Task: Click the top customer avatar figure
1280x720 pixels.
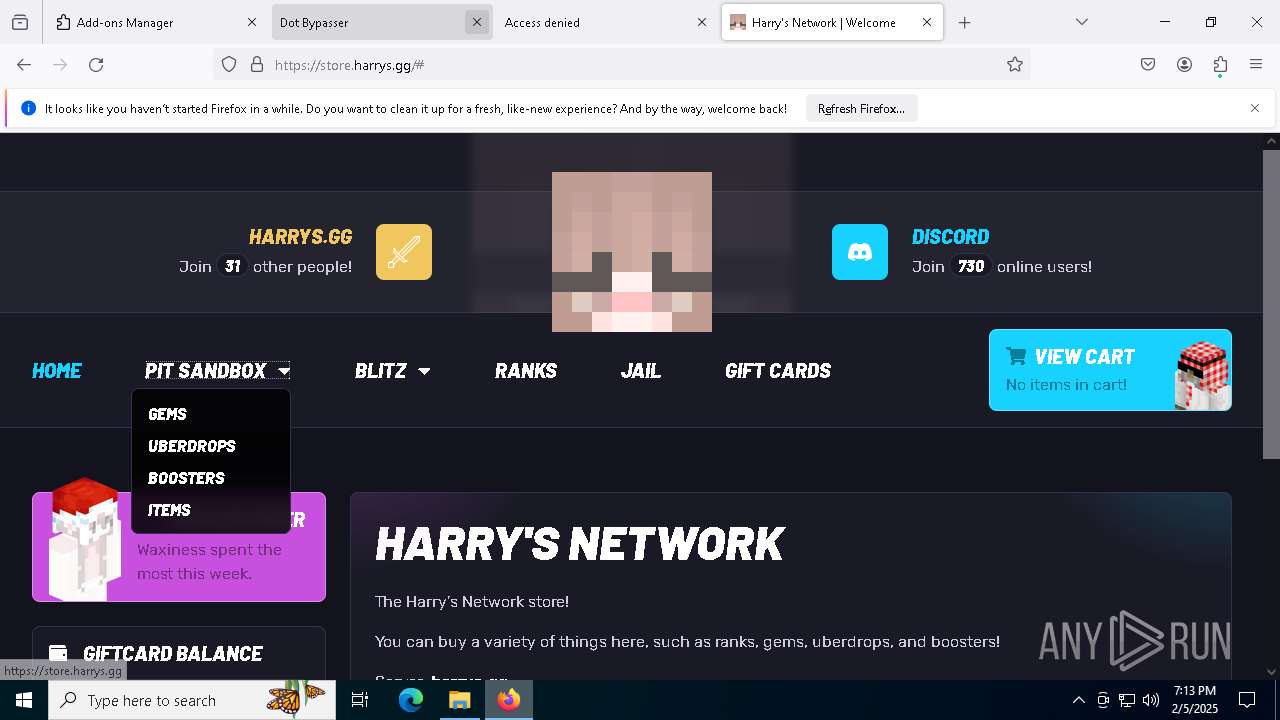Action: tap(85, 538)
